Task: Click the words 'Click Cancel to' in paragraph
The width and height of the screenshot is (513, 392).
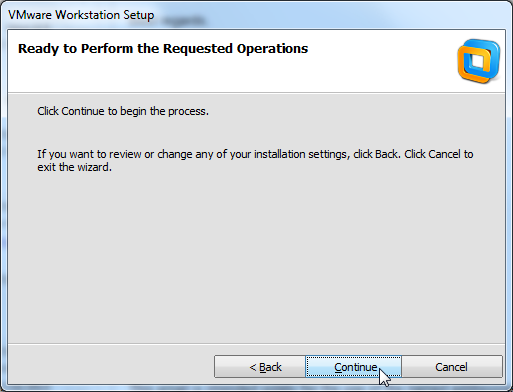Action: pos(439,154)
